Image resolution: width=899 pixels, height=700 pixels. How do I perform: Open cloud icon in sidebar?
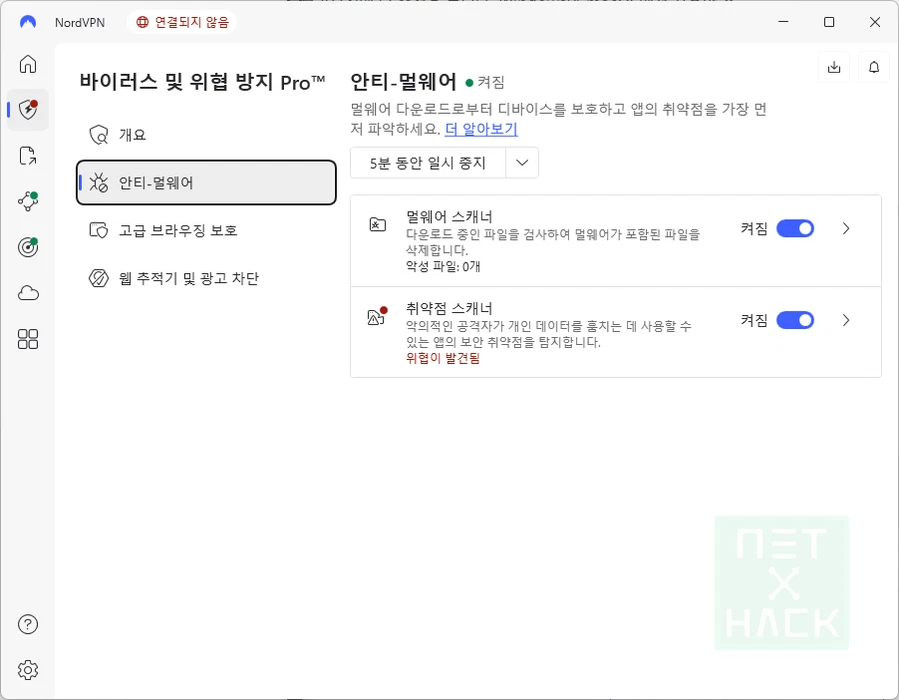[28, 293]
